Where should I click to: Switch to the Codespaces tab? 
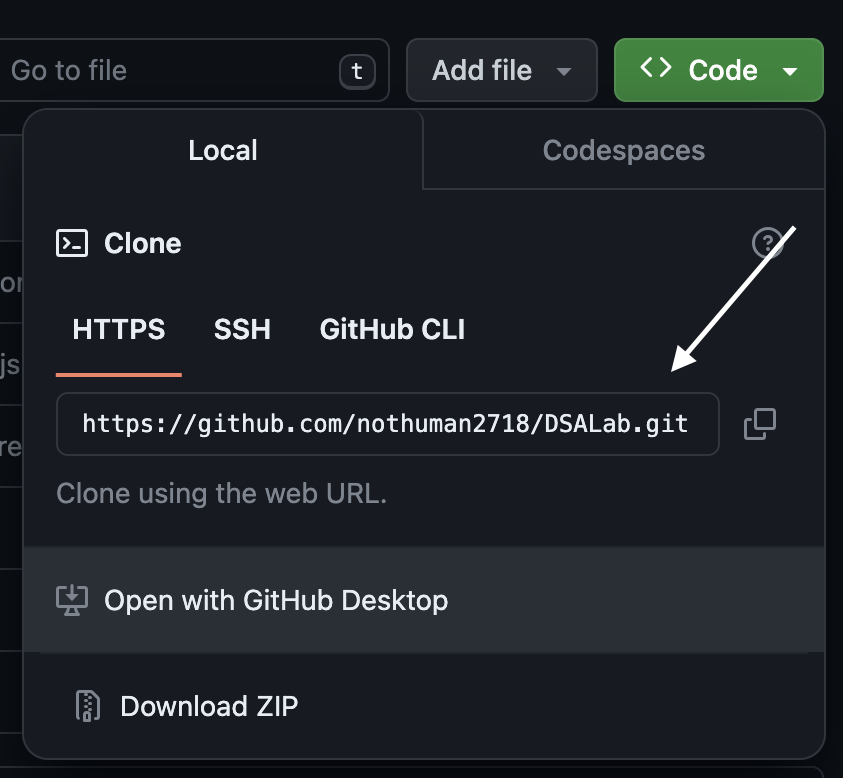[624, 150]
